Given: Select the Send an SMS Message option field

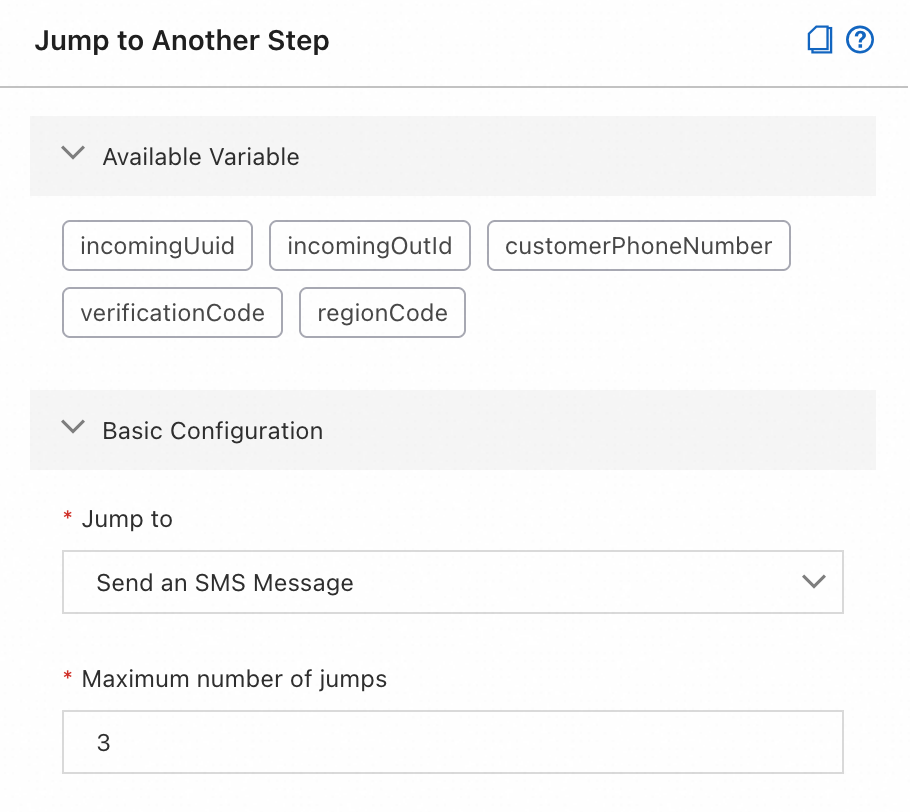Looking at the screenshot, I should click(452, 582).
